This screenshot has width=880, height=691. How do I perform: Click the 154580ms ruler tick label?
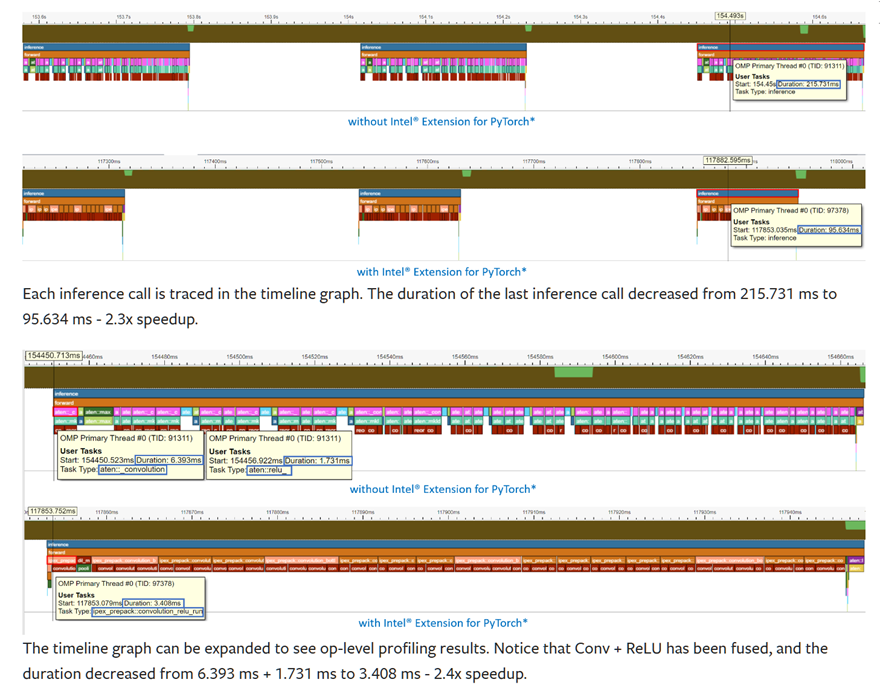(x=540, y=357)
